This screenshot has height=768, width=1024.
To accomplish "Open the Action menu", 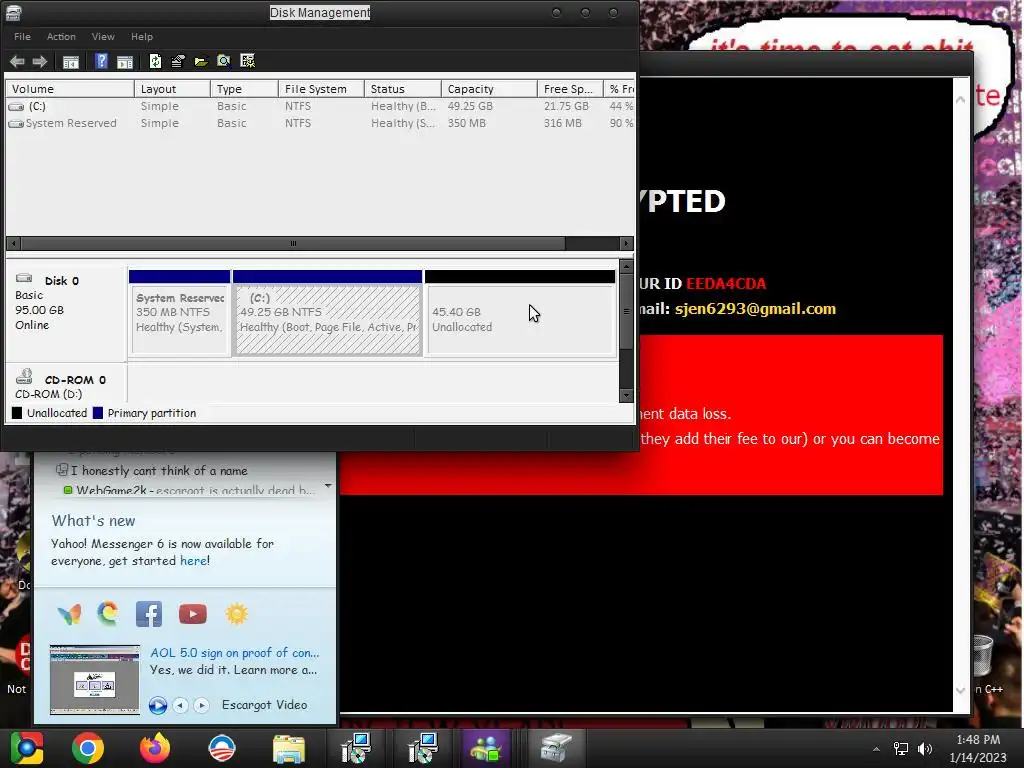I will 61,37.
